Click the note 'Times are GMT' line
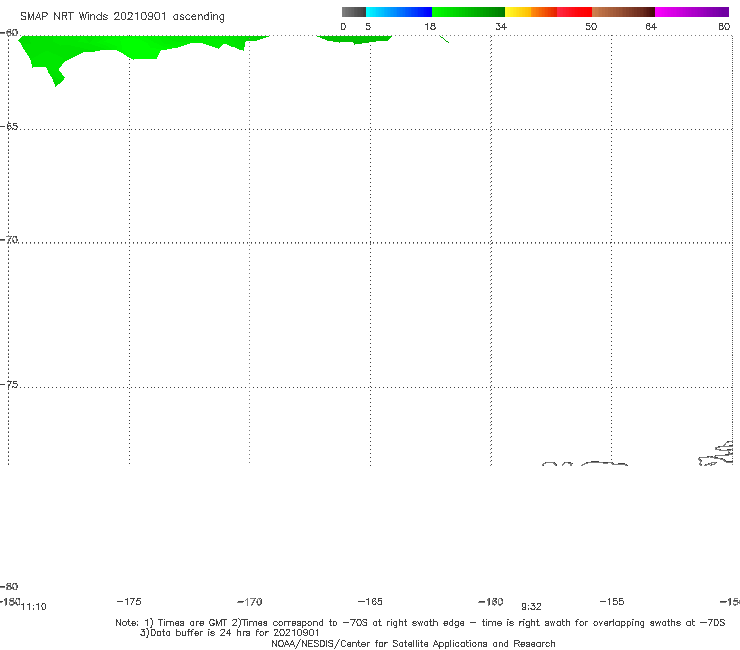The width and height of the screenshot is (740, 650). click(x=420, y=623)
